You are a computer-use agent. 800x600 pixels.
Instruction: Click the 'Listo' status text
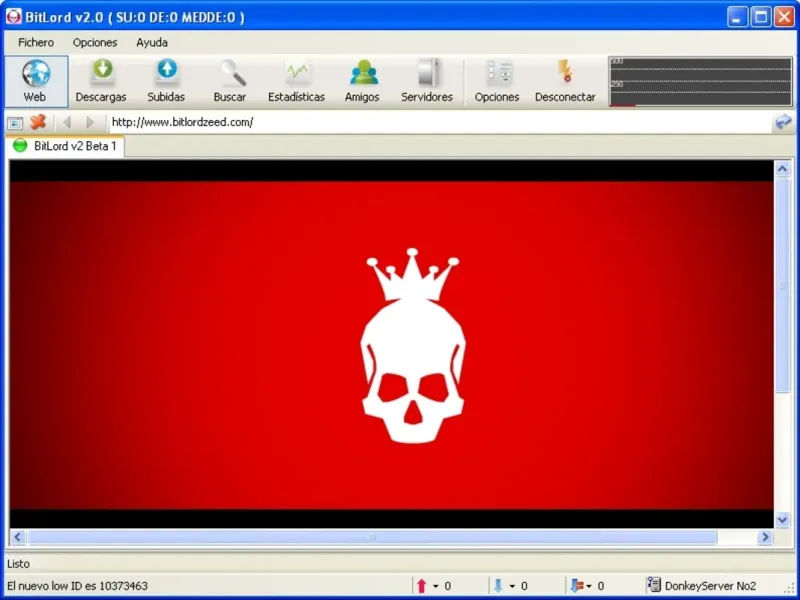click(x=18, y=564)
